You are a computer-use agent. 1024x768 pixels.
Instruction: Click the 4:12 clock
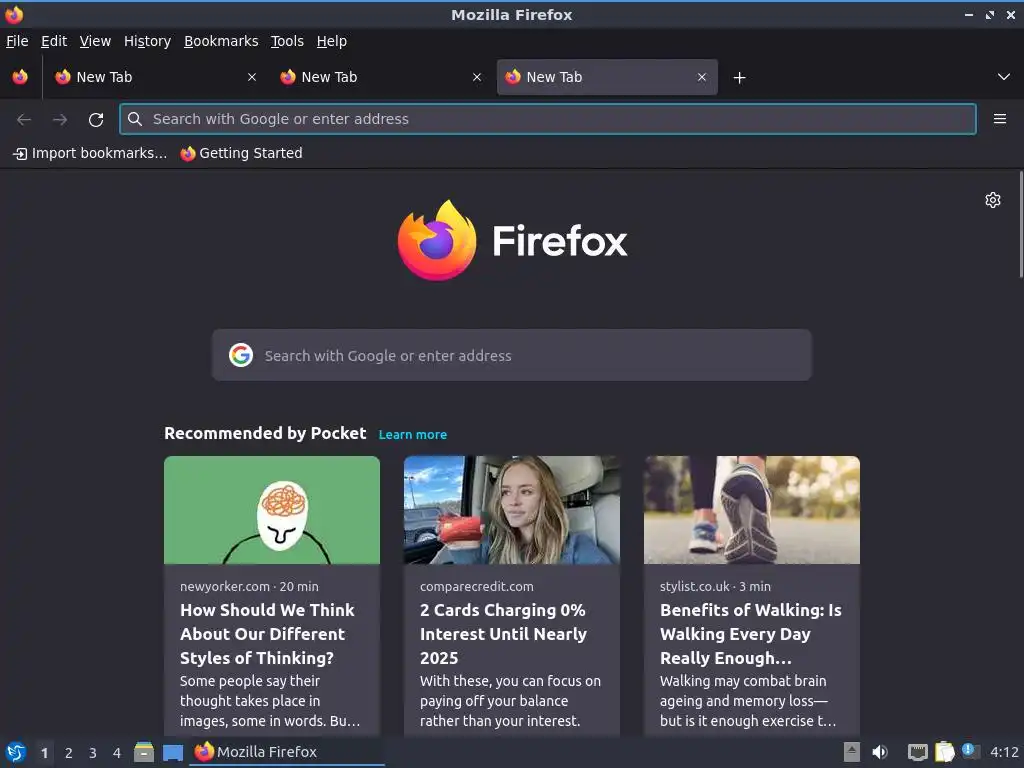coord(1004,752)
